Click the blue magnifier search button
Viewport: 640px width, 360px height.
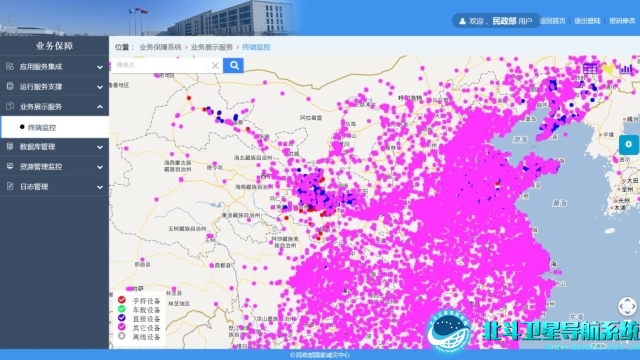(x=233, y=65)
